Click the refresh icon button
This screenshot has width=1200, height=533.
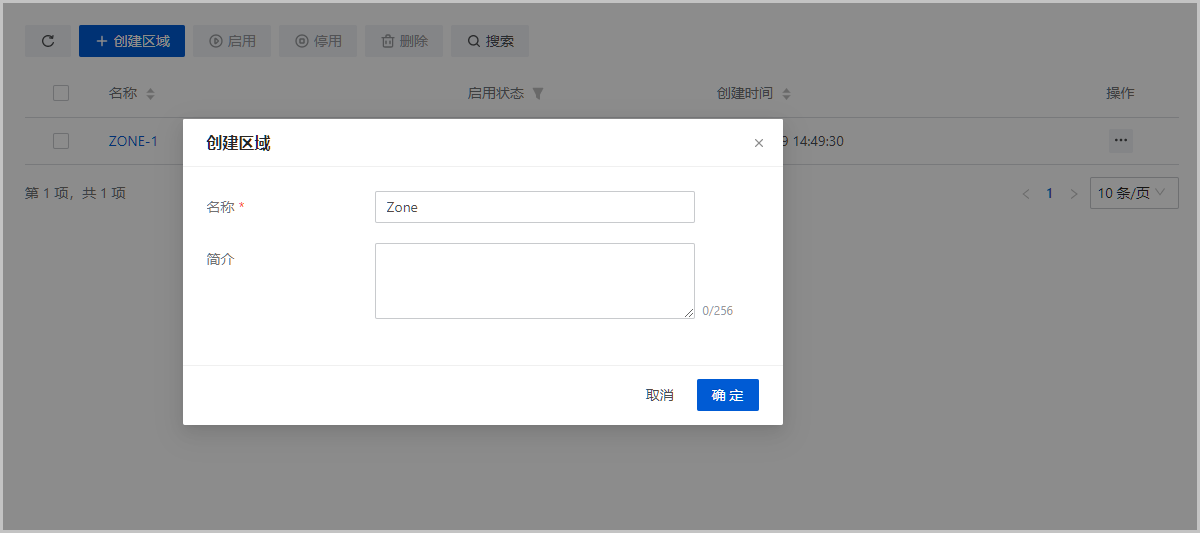coord(47,41)
